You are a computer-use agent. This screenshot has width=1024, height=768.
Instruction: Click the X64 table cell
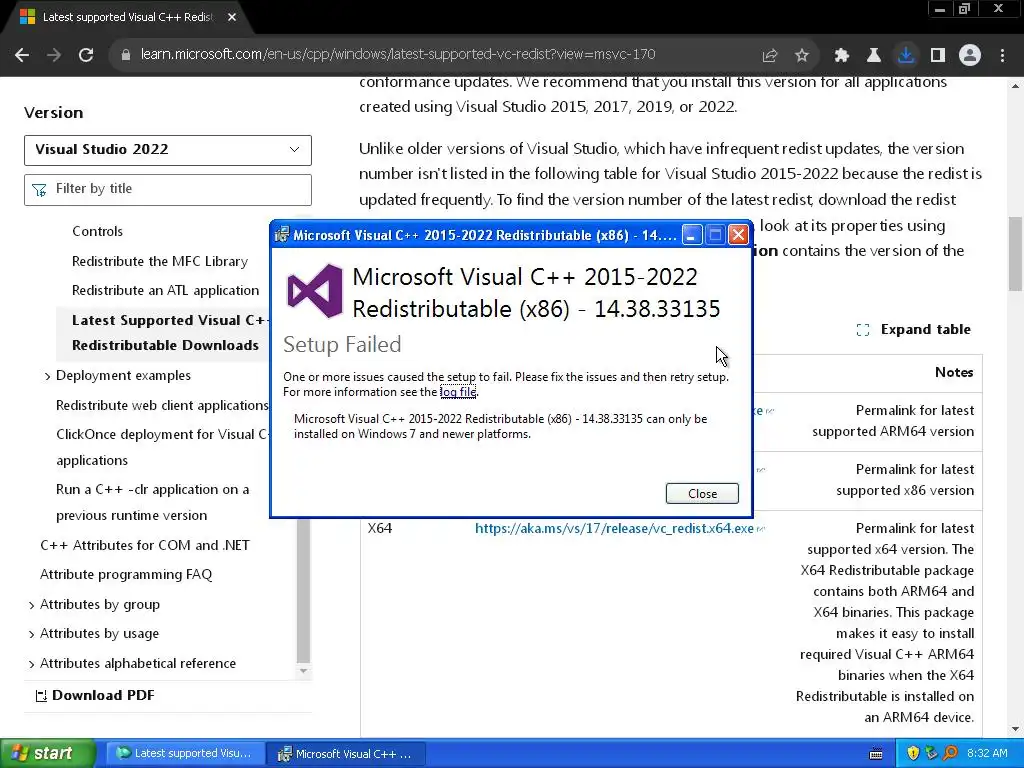coord(380,528)
